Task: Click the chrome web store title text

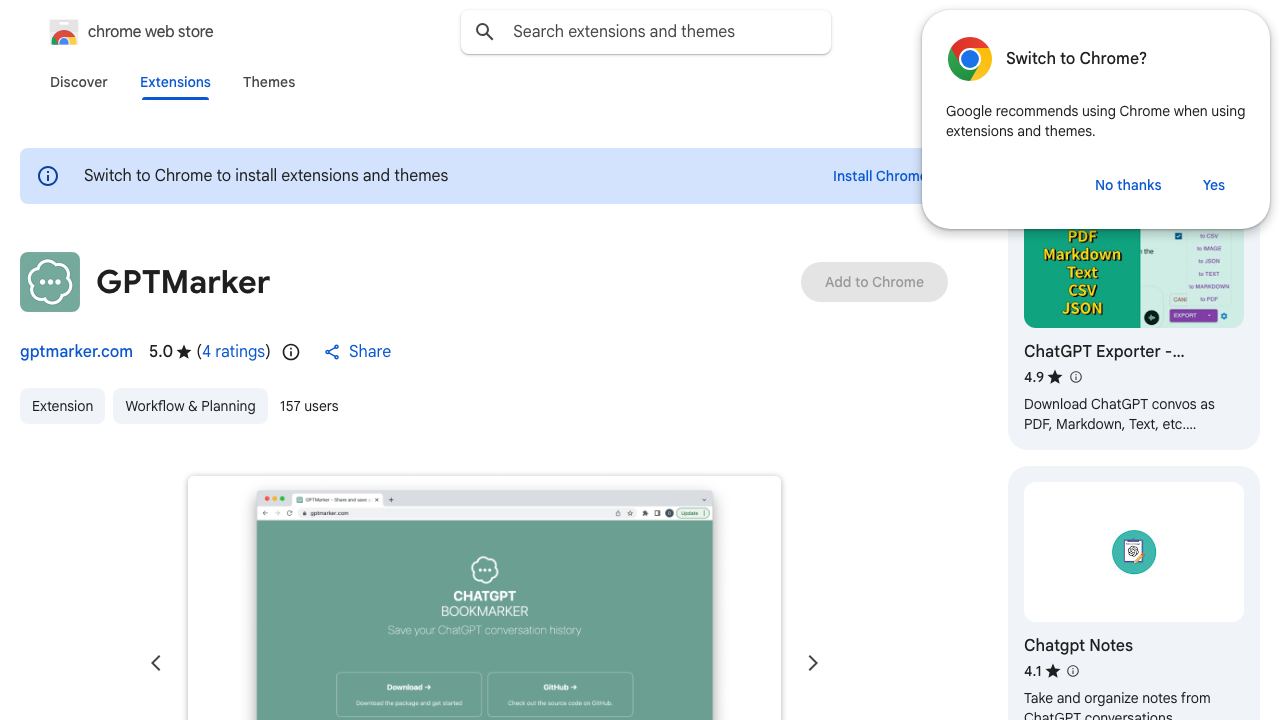Action: [151, 32]
